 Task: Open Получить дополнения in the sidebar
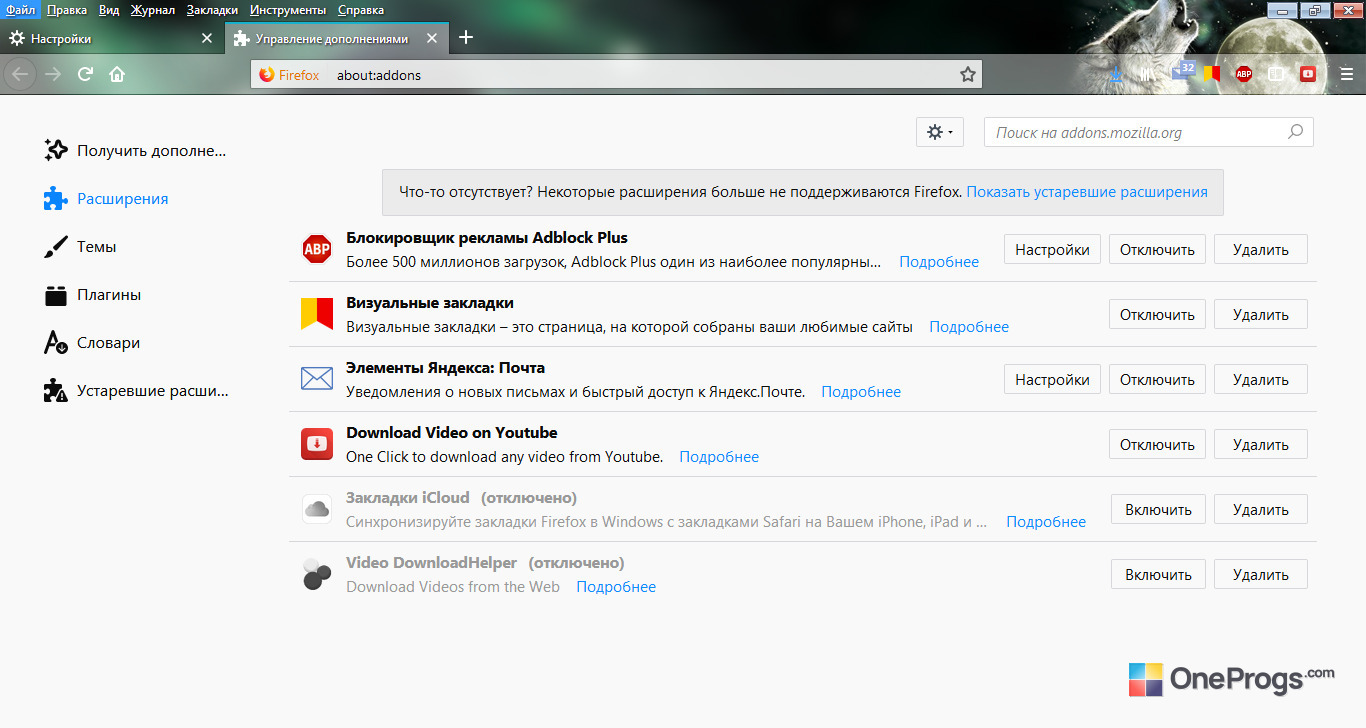(x=136, y=151)
